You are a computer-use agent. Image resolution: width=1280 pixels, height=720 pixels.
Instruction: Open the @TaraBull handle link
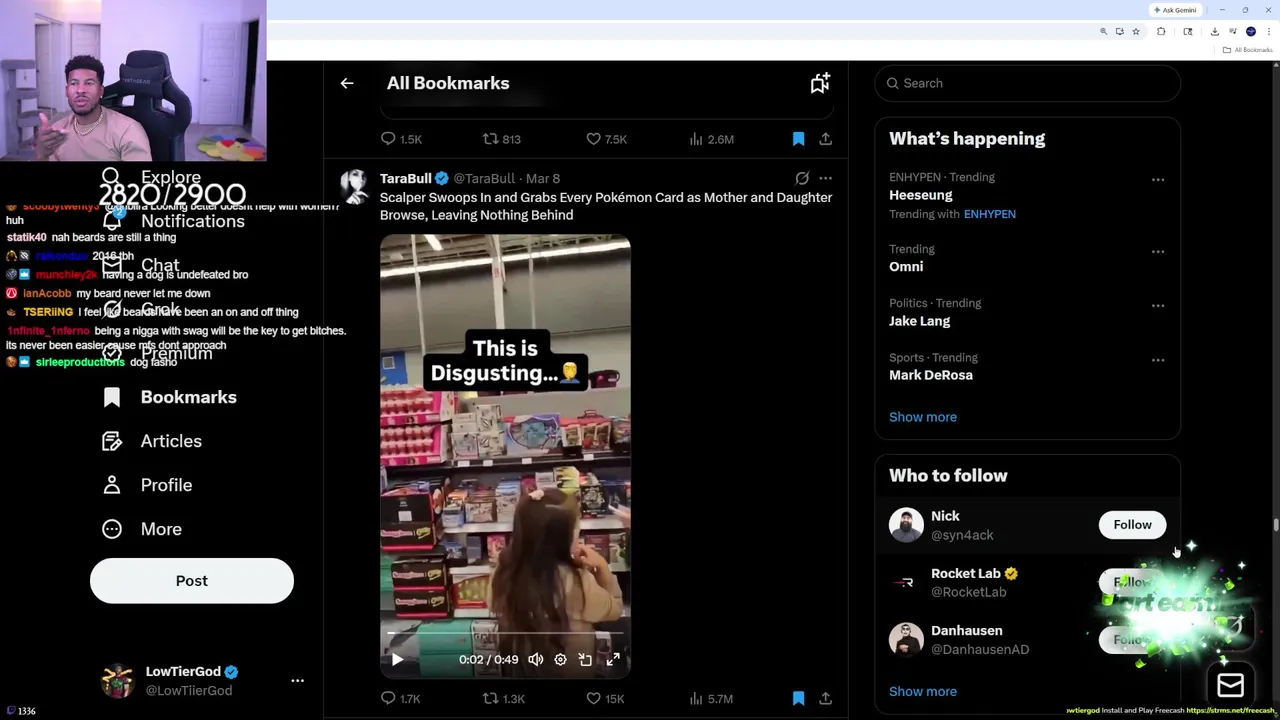[484, 178]
